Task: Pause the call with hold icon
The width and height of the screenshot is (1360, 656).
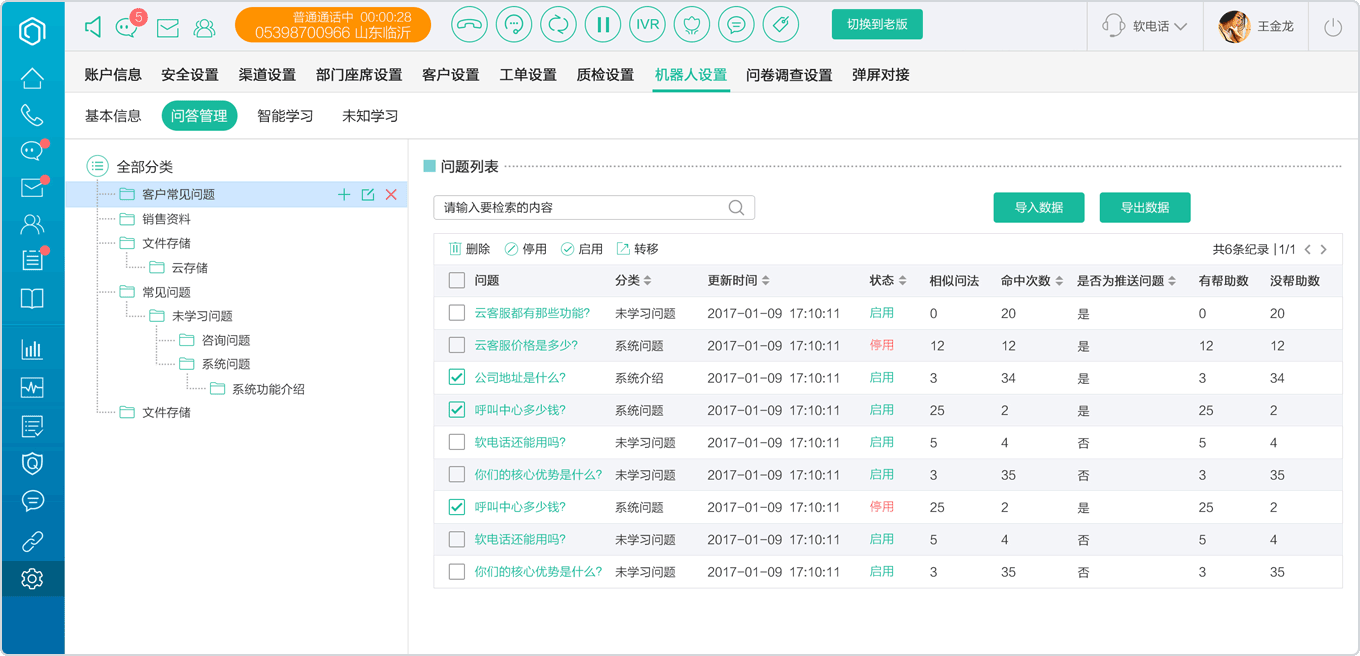Action: point(603,25)
